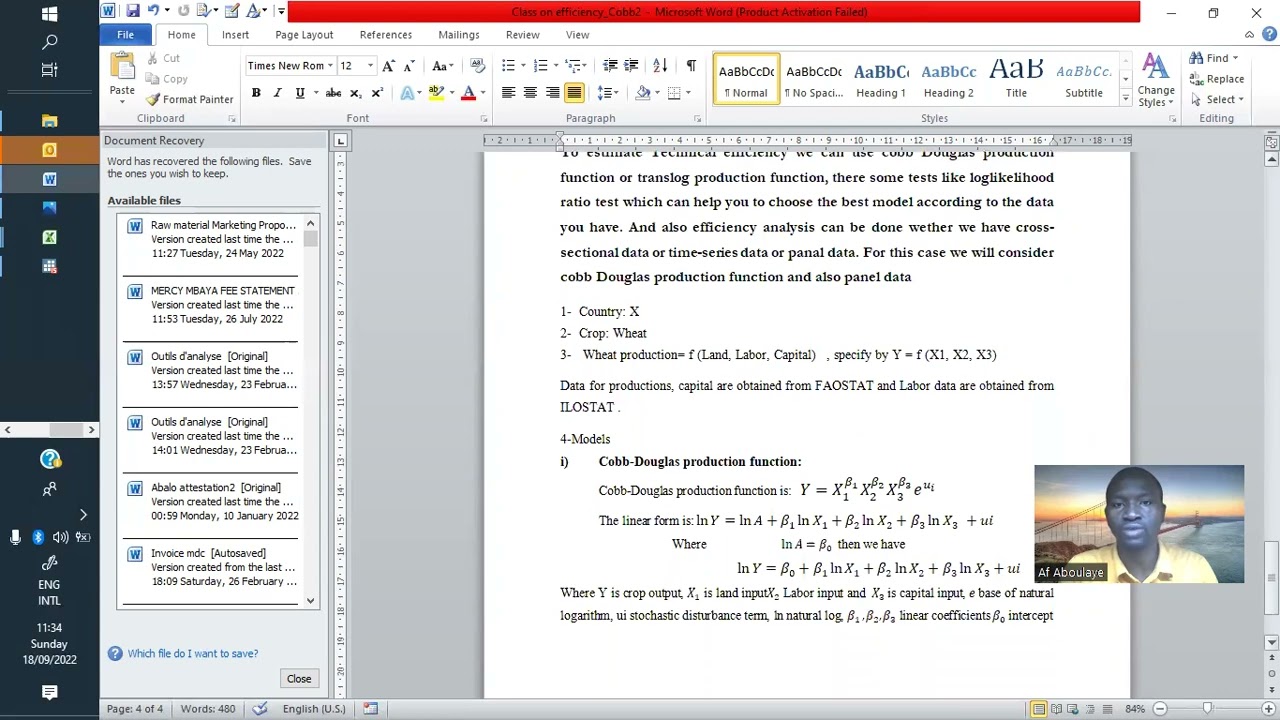Click the Superscript icon
The width and height of the screenshot is (1280, 720).
(x=377, y=93)
